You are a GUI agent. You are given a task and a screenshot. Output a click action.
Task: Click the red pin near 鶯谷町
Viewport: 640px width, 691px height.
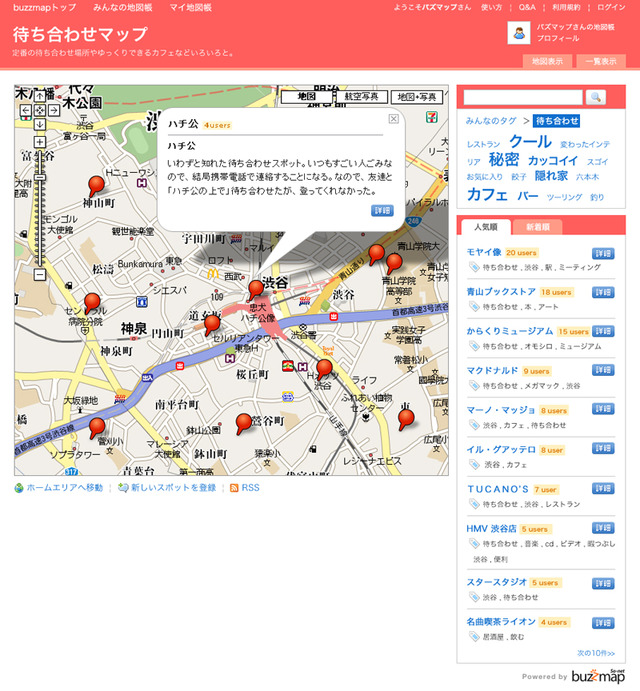(x=243, y=424)
